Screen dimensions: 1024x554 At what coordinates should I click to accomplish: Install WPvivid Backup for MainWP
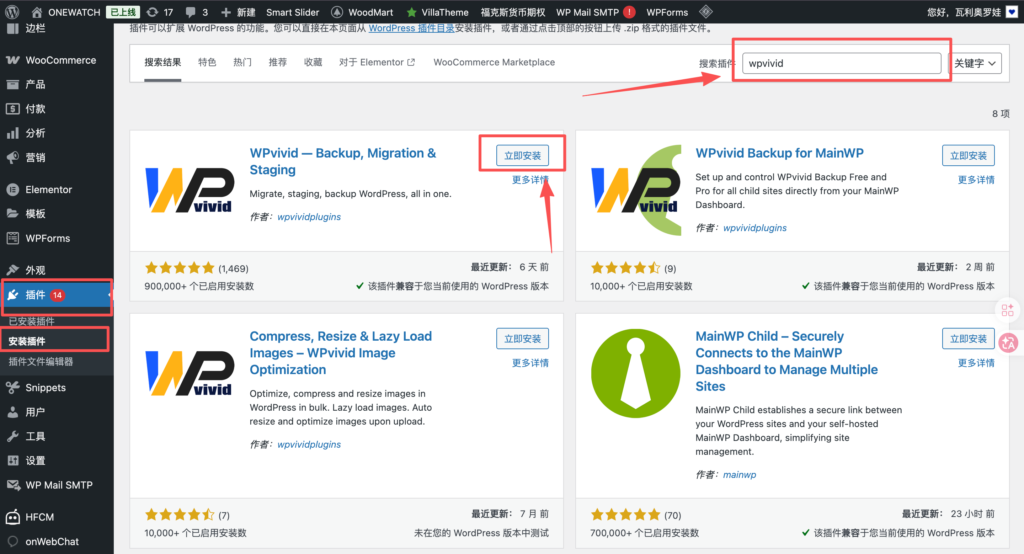968,155
